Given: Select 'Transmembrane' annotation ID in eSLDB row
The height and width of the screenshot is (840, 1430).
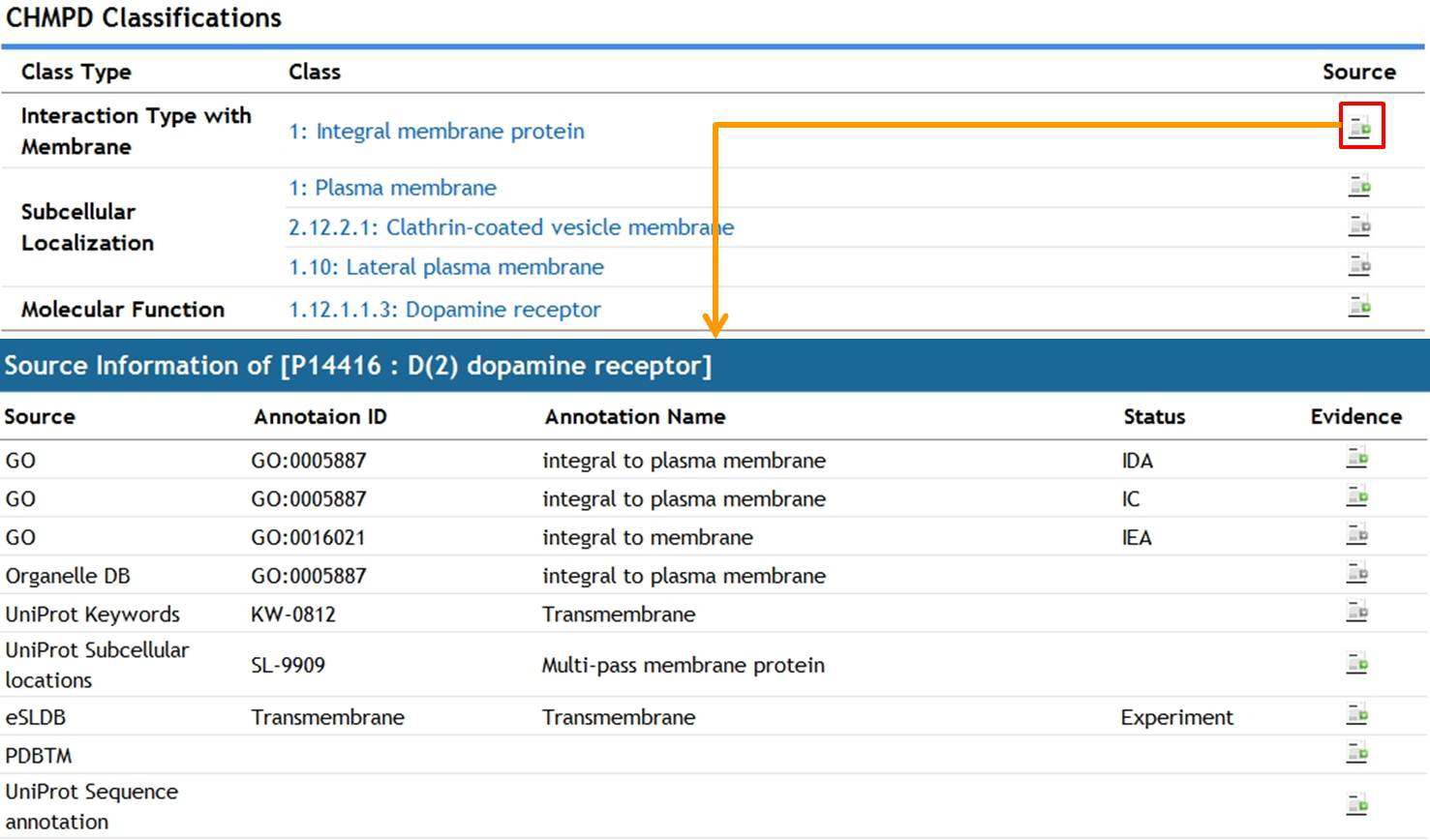Looking at the screenshot, I should [328, 718].
